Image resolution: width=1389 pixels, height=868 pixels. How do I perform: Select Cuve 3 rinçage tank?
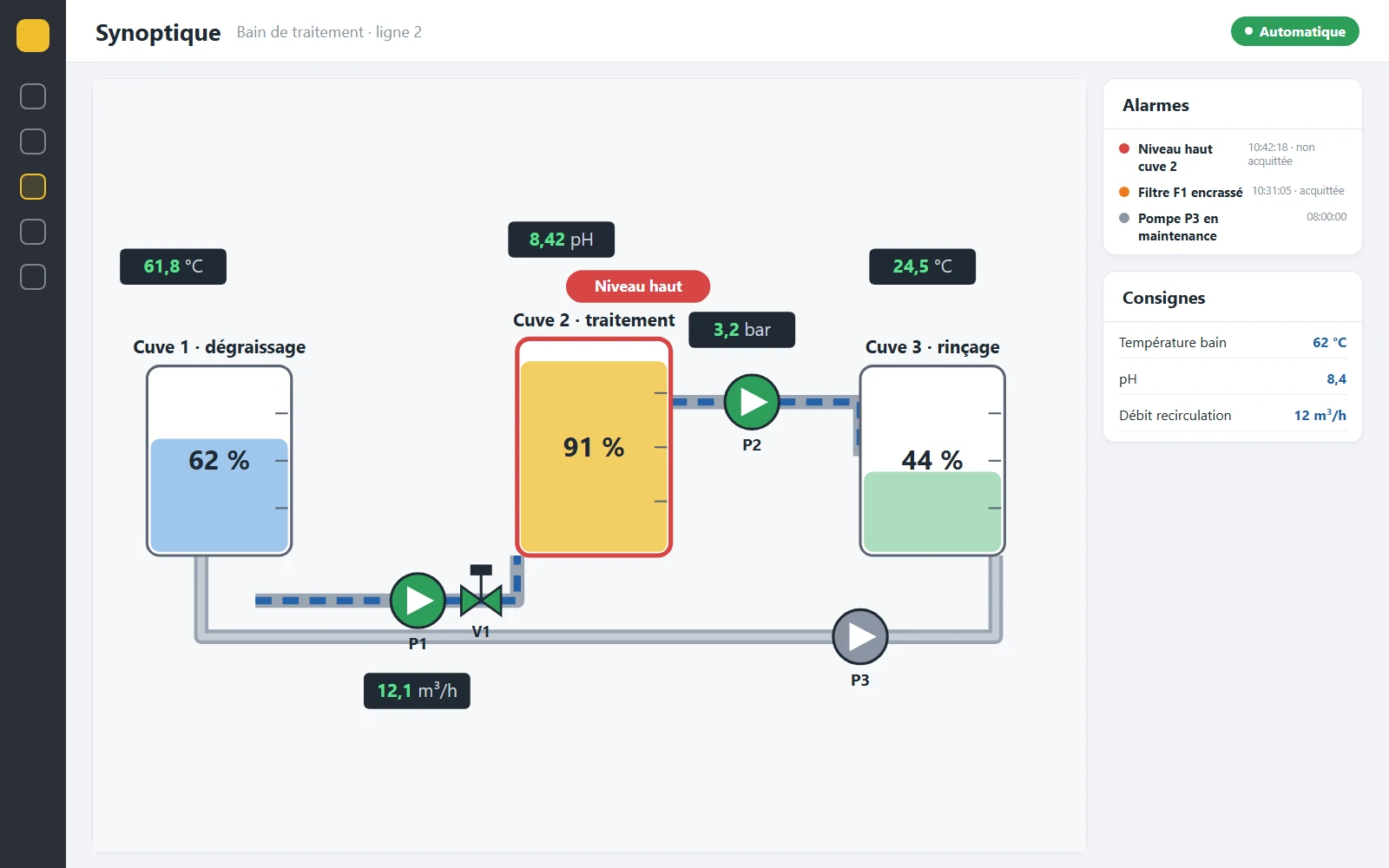coord(932,460)
